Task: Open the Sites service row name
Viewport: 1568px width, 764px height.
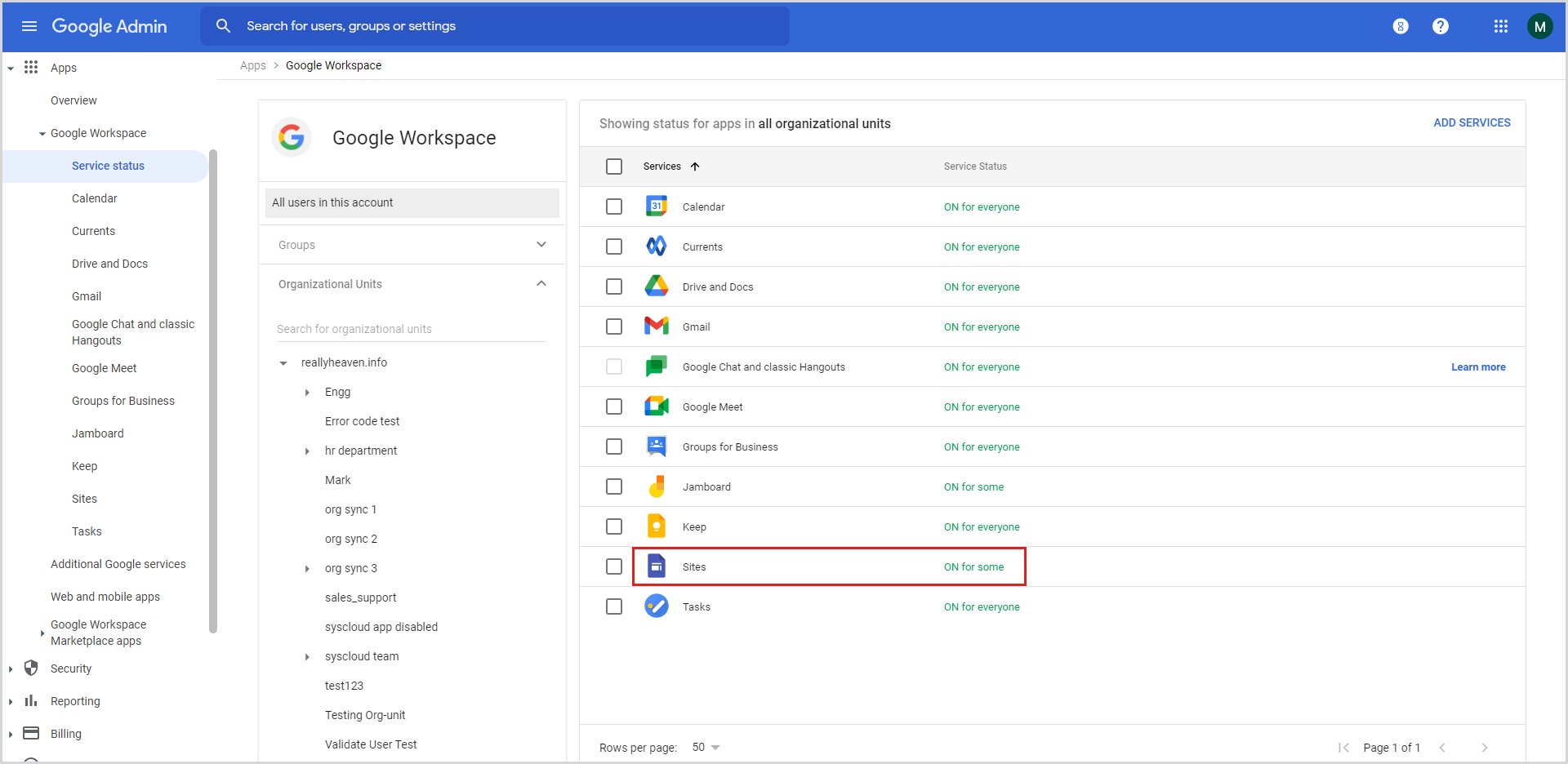Action: [x=694, y=566]
